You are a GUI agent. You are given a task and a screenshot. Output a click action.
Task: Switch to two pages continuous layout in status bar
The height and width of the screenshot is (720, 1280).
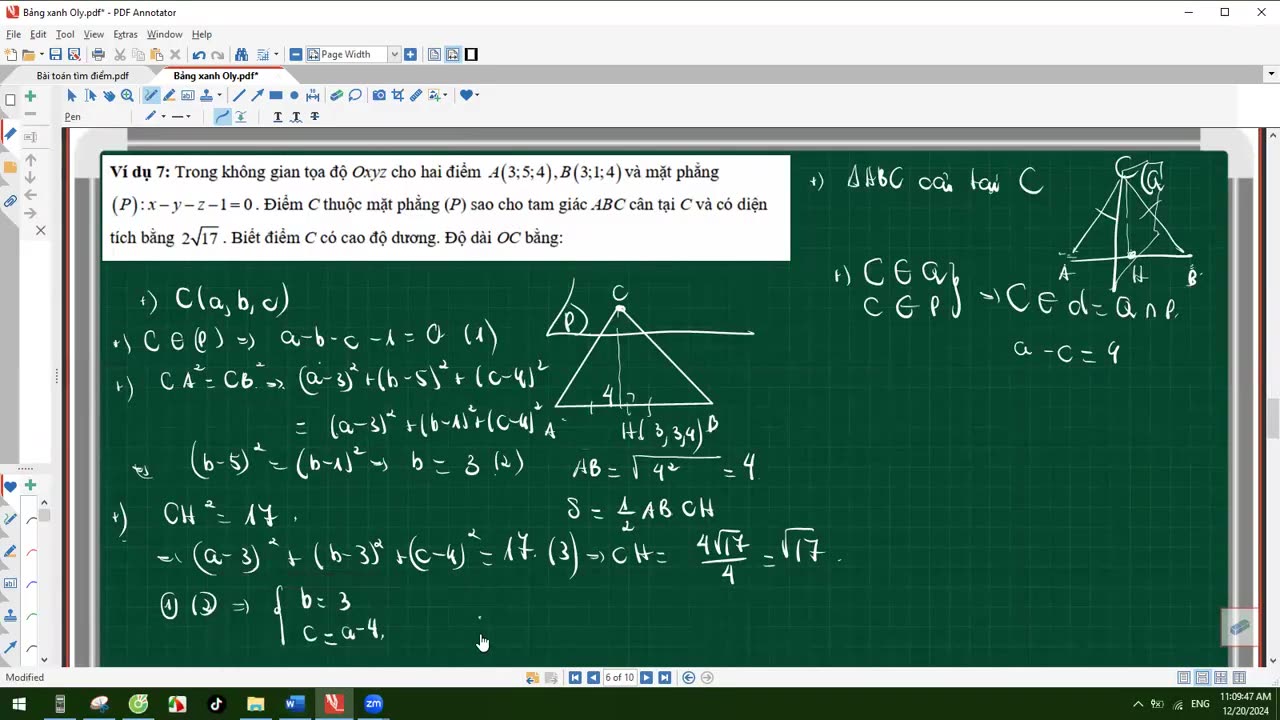coord(1240,677)
